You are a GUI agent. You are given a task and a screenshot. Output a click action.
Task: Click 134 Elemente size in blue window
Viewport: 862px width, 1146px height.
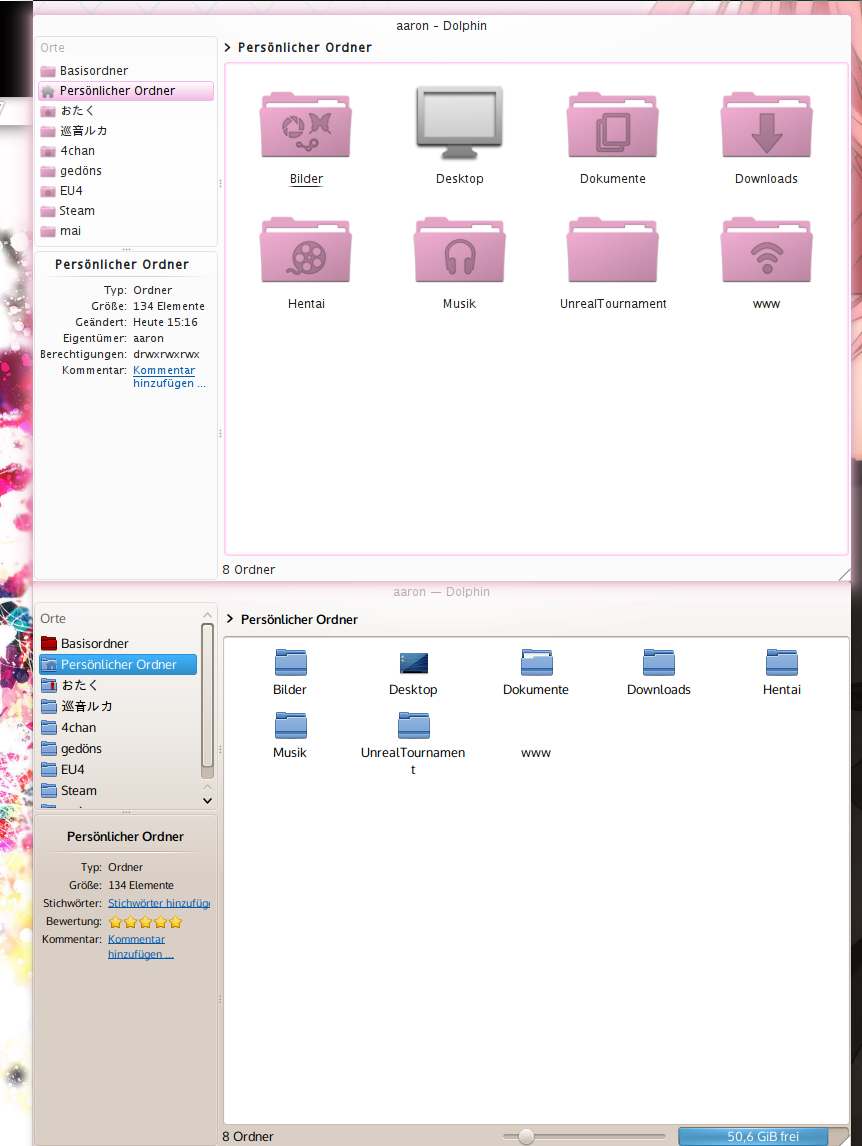tap(141, 885)
